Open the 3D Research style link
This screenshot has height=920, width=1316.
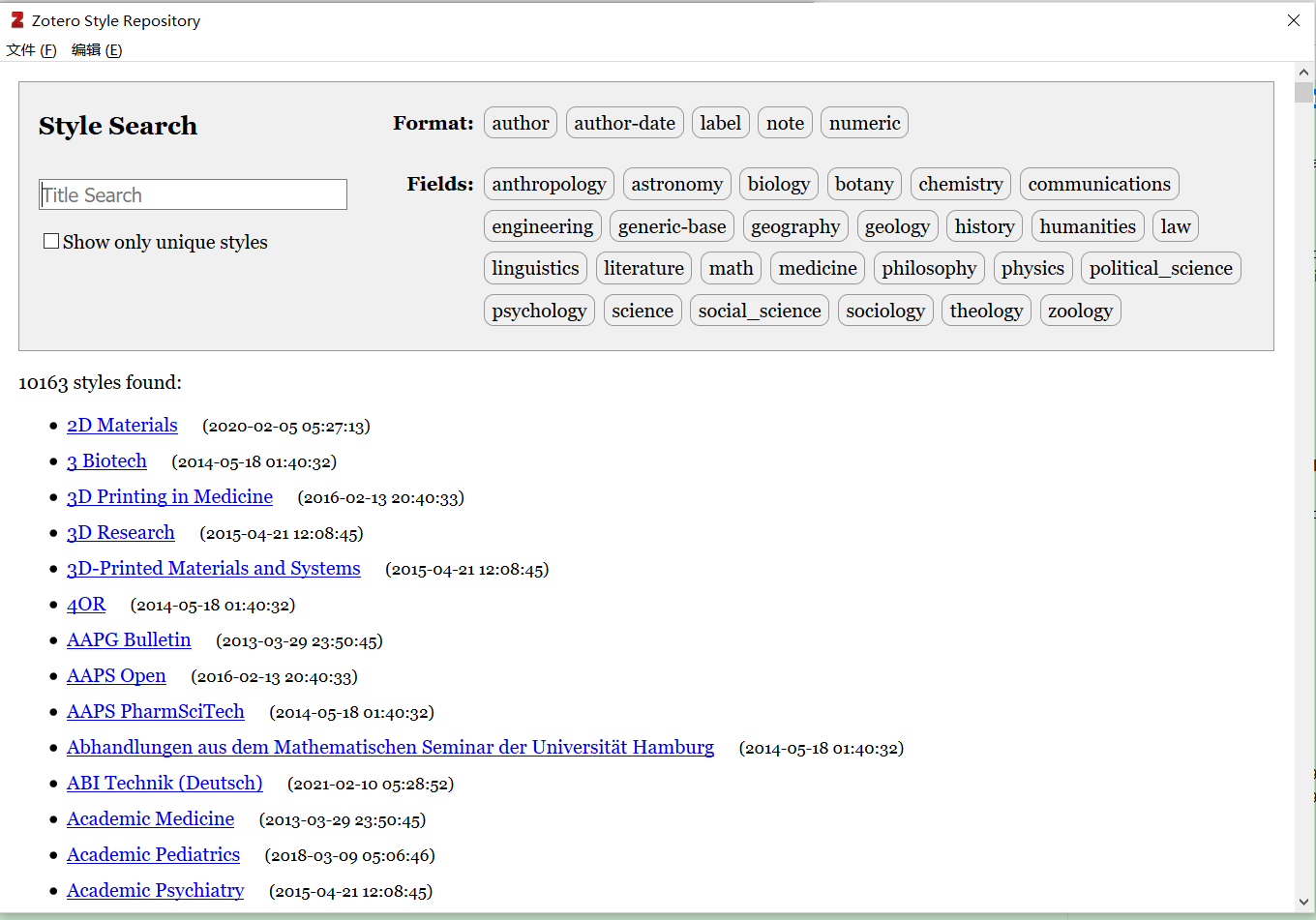point(121,533)
